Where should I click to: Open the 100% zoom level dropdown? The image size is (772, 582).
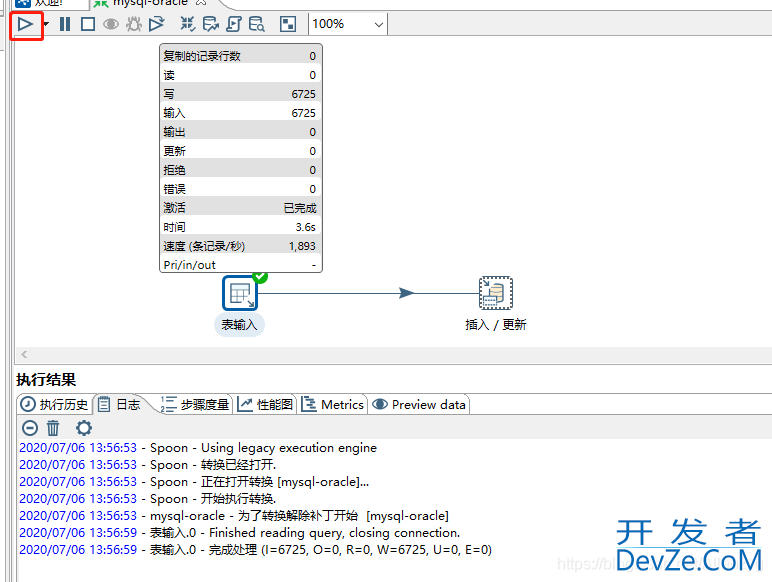point(348,24)
